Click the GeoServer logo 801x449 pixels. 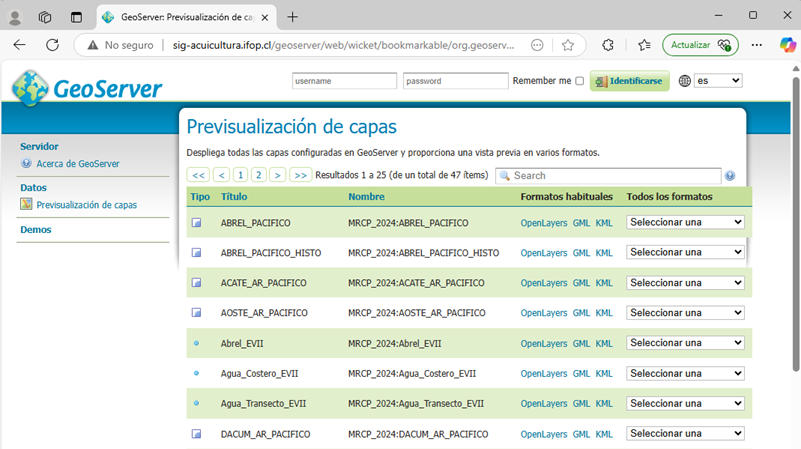(x=87, y=88)
